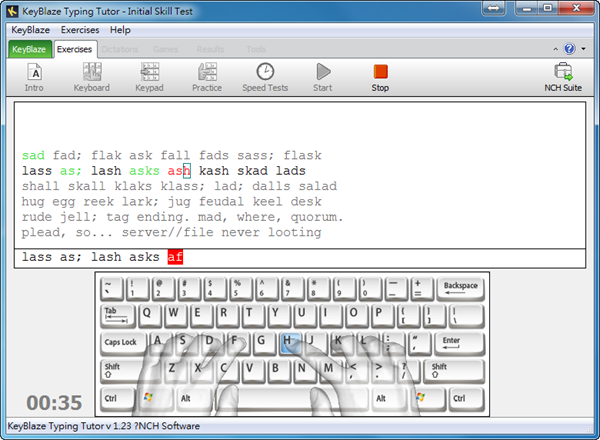This screenshot has height=440, width=600.
Task: Open the Speed Tests clock icon
Action: pyautogui.click(x=265, y=77)
